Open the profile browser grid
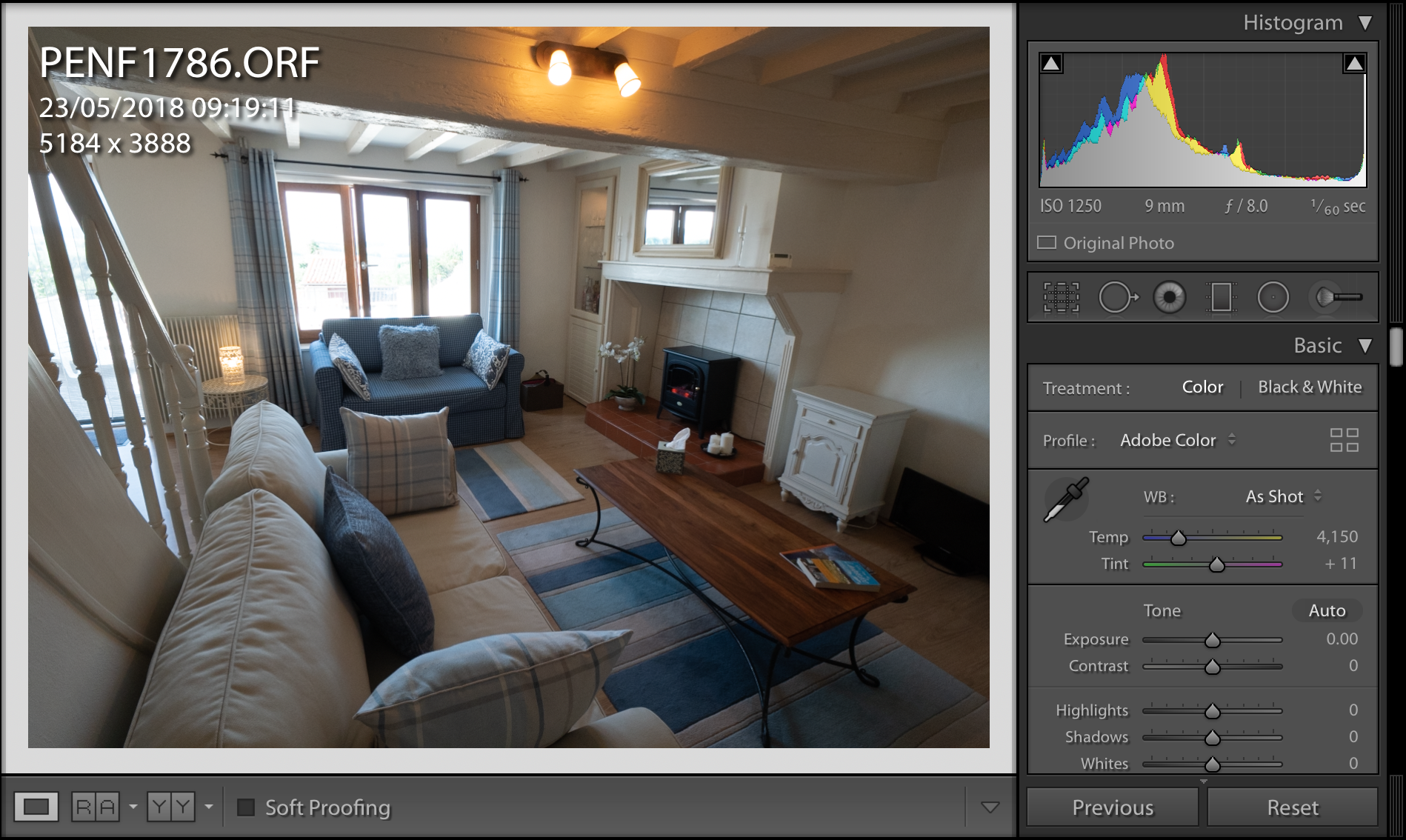 [x=1344, y=440]
